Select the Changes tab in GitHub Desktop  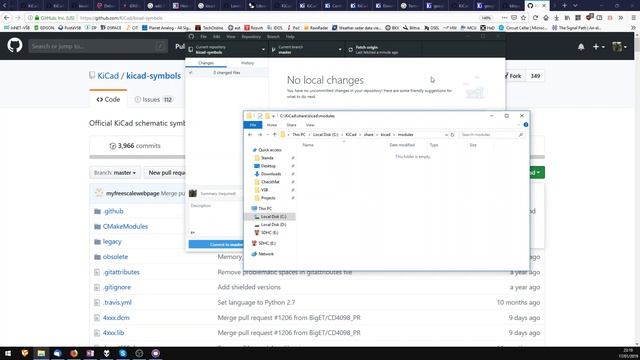point(206,63)
